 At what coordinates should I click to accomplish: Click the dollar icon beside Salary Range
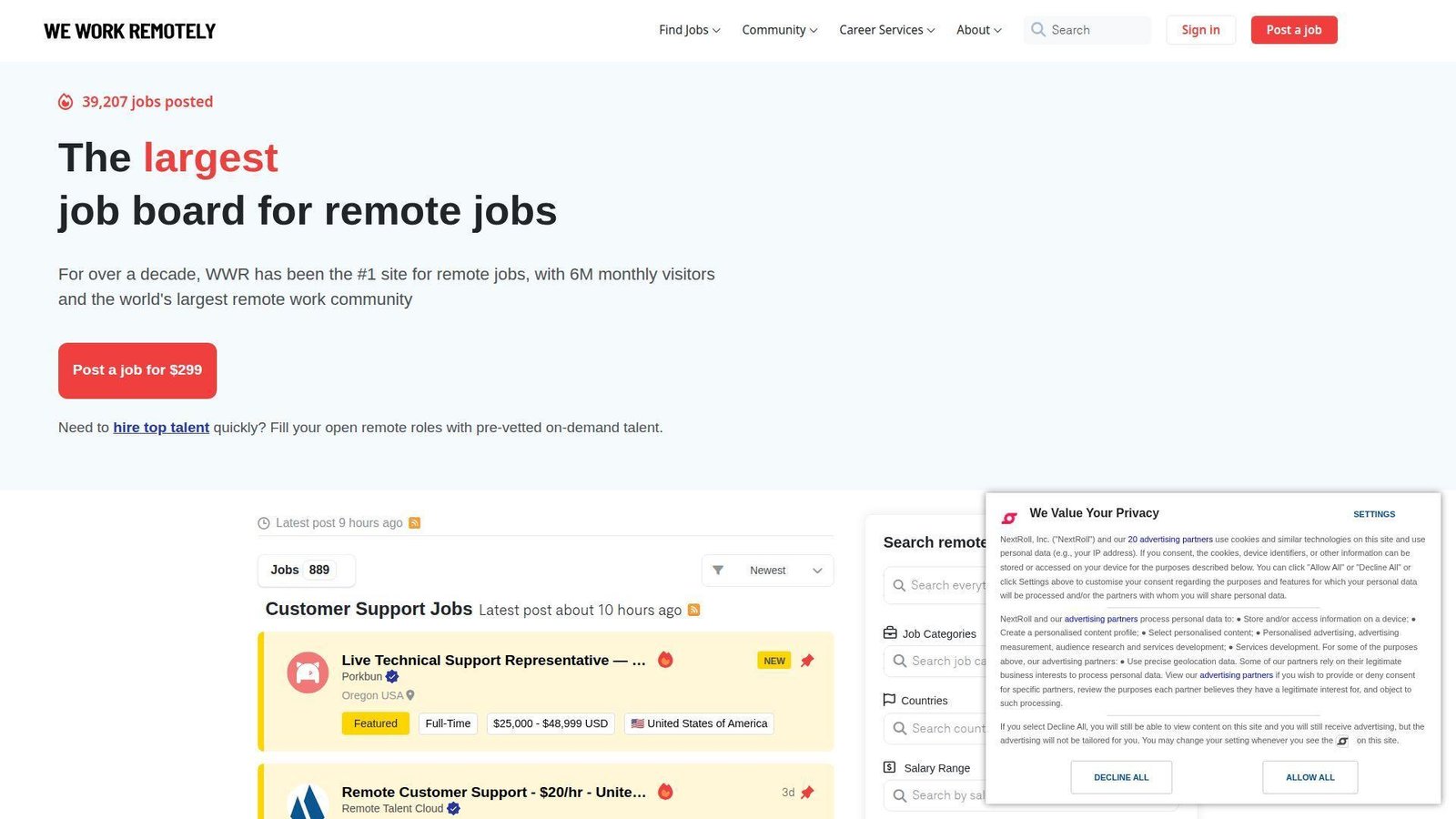pyautogui.click(x=889, y=767)
